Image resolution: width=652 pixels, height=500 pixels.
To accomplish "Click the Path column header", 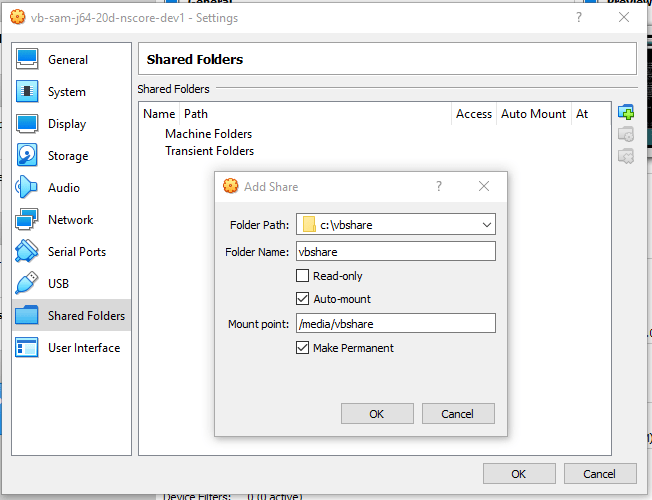I will tap(315, 114).
